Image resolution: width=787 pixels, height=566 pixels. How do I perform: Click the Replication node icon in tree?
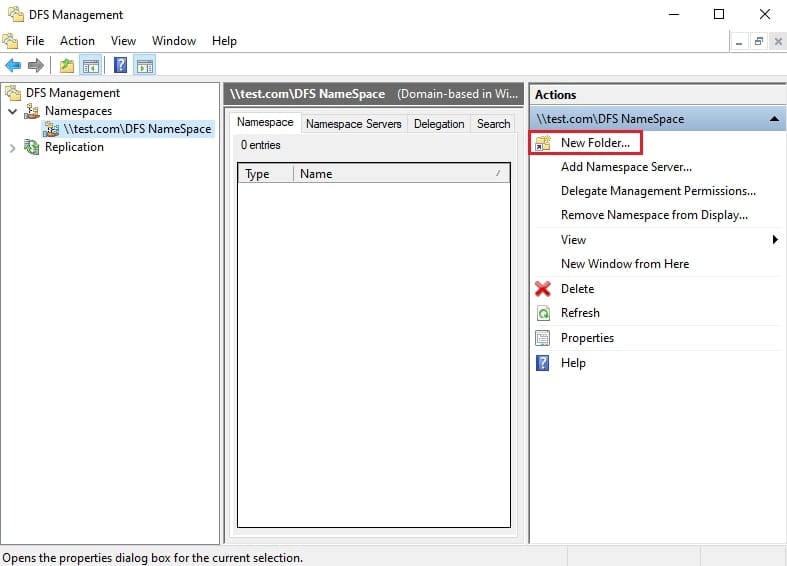[32, 147]
